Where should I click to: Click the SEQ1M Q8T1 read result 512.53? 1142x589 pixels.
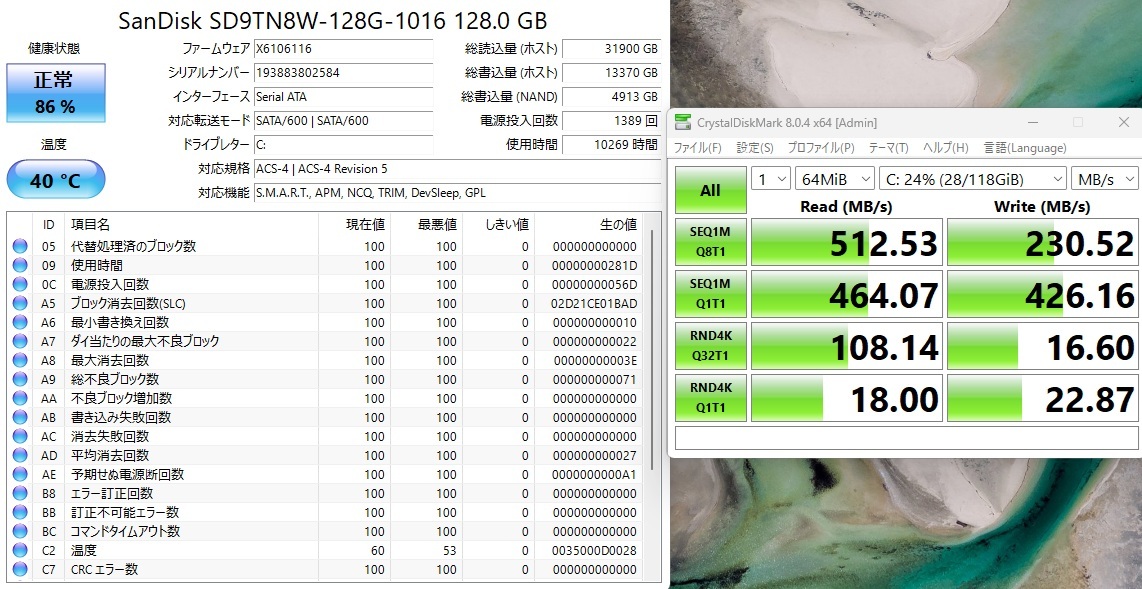pyautogui.click(x=847, y=242)
